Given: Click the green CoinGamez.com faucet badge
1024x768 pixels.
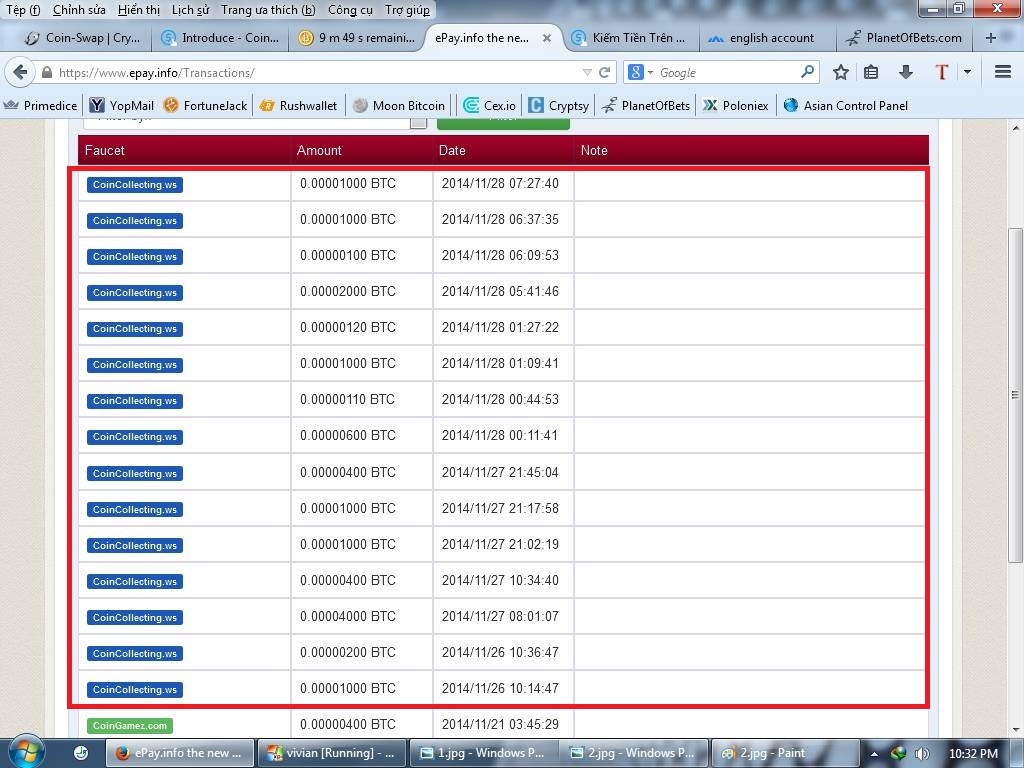Looking at the screenshot, I should click(x=130, y=725).
